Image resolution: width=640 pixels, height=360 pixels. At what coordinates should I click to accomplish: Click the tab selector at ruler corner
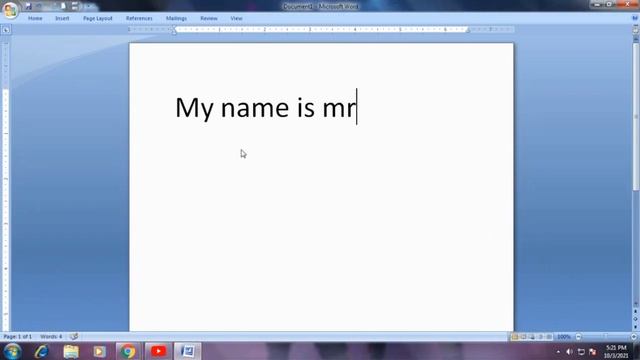pos(6,29)
